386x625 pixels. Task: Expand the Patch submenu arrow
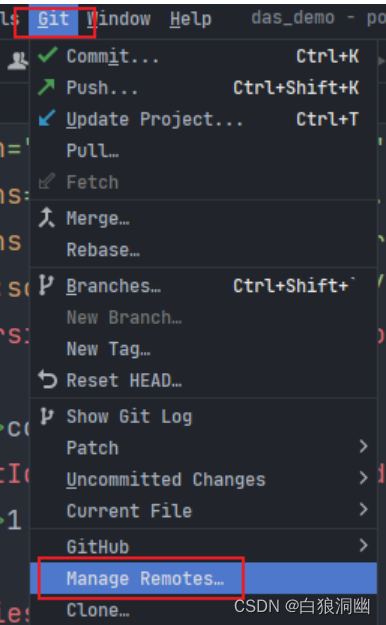(363, 446)
